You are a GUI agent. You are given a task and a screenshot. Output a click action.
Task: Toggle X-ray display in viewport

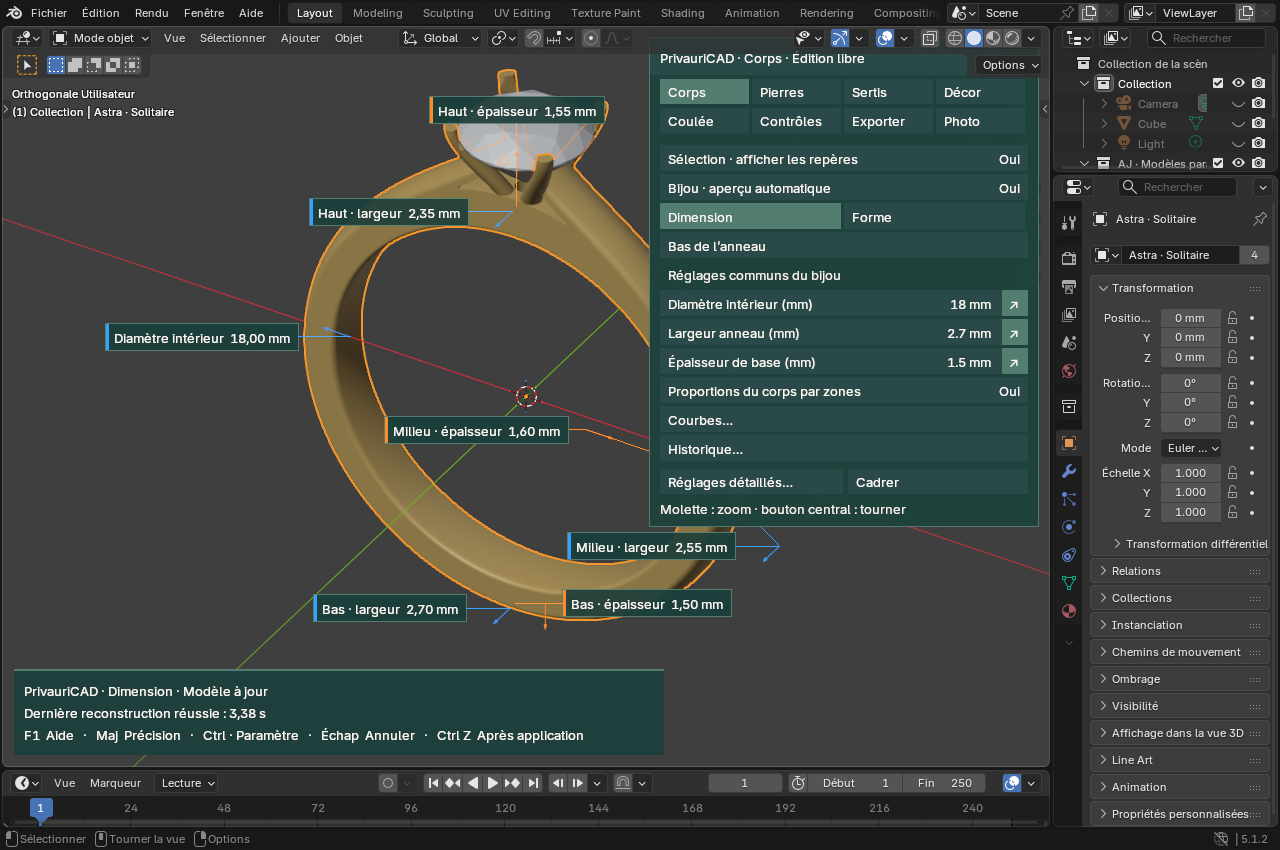coord(929,38)
